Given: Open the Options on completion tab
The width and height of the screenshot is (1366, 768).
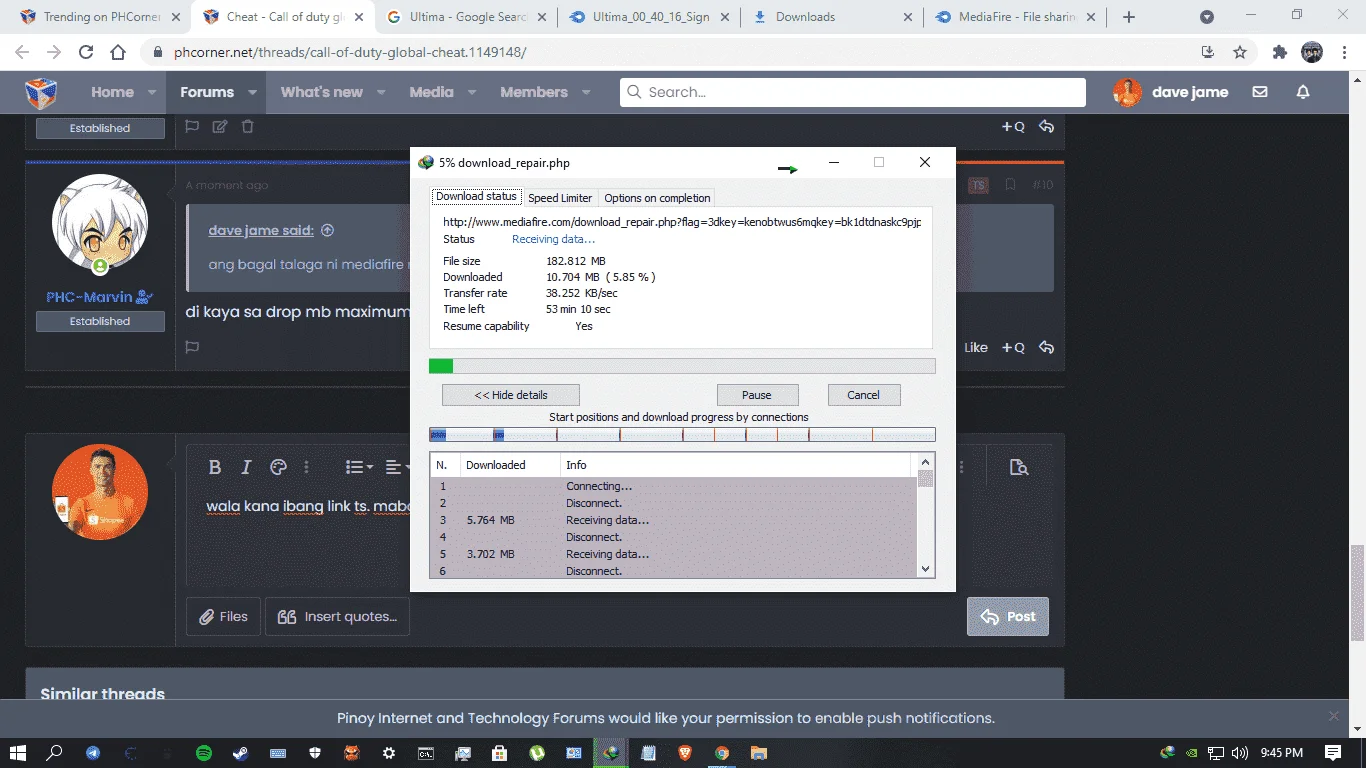Looking at the screenshot, I should coord(658,198).
